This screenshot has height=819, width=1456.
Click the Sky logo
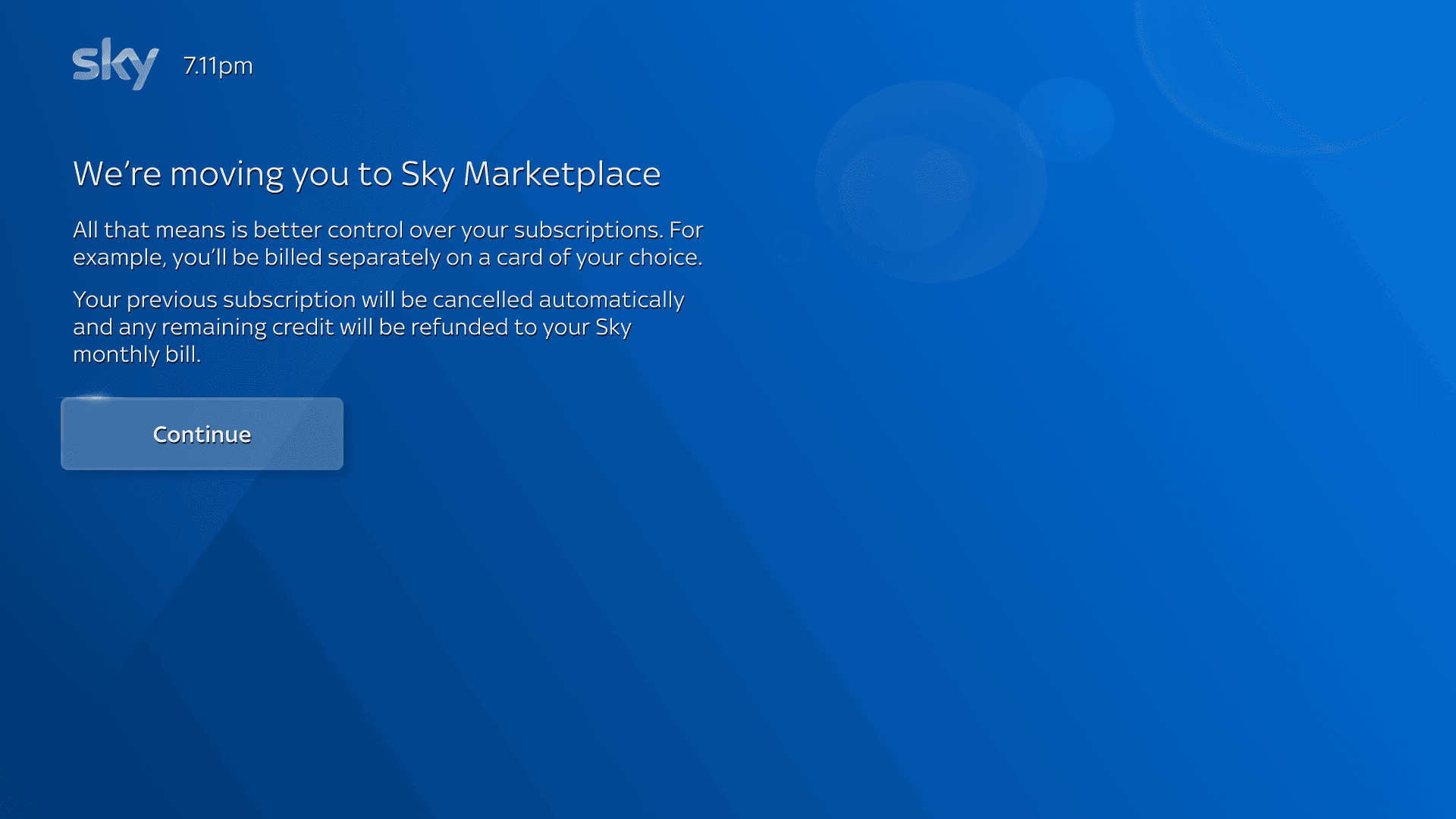tap(115, 64)
